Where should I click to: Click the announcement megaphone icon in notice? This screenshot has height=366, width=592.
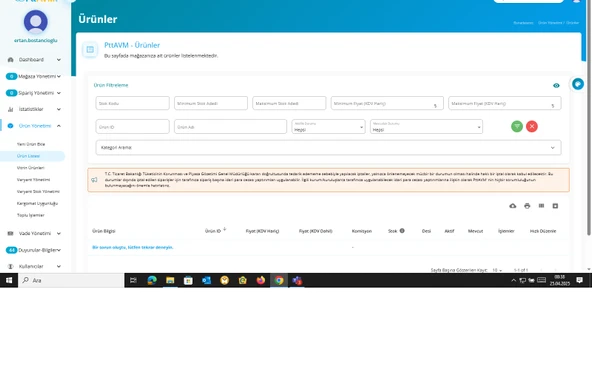(94, 180)
